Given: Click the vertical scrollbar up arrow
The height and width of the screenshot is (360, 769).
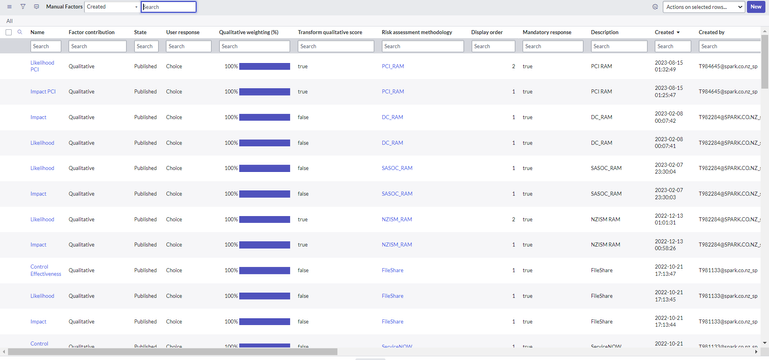Looking at the screenshot, I should click(765, 31).
